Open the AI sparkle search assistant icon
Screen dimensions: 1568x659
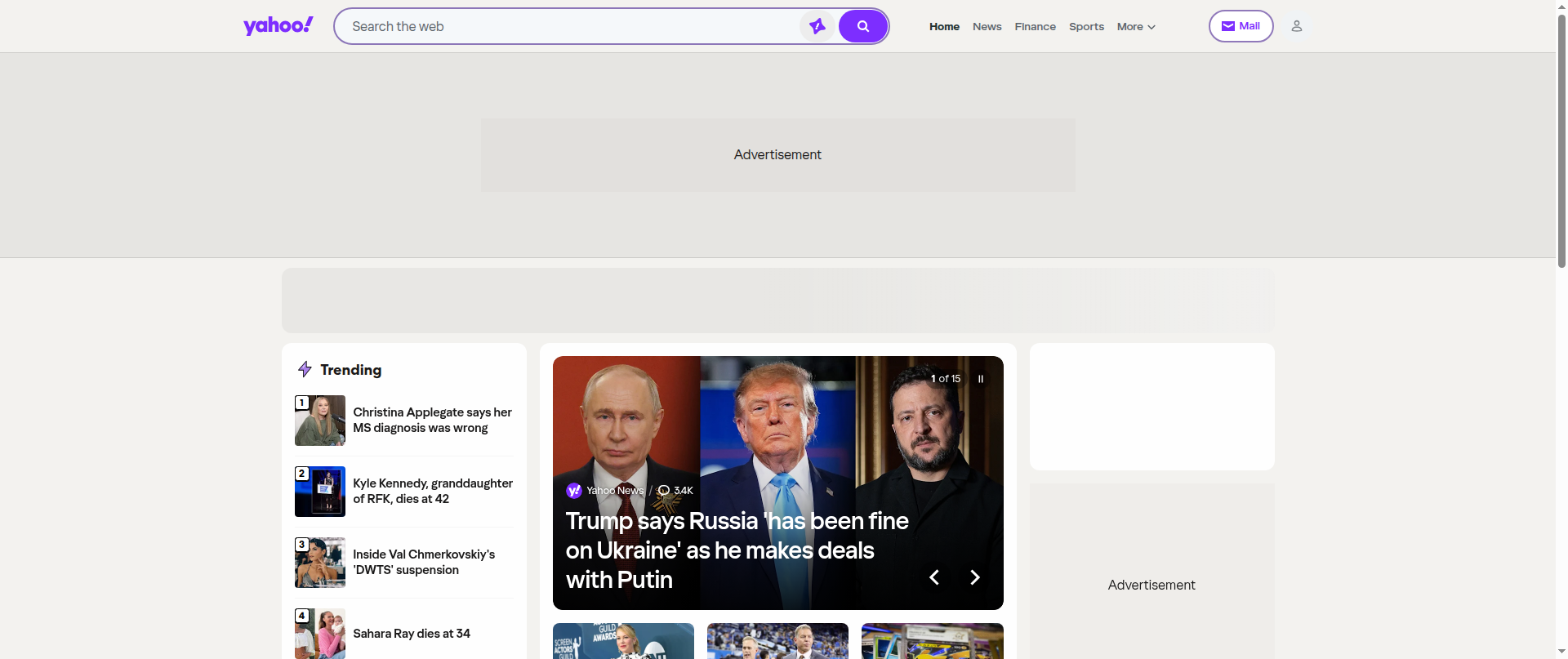pyautogui.click(x=817, y=26)
